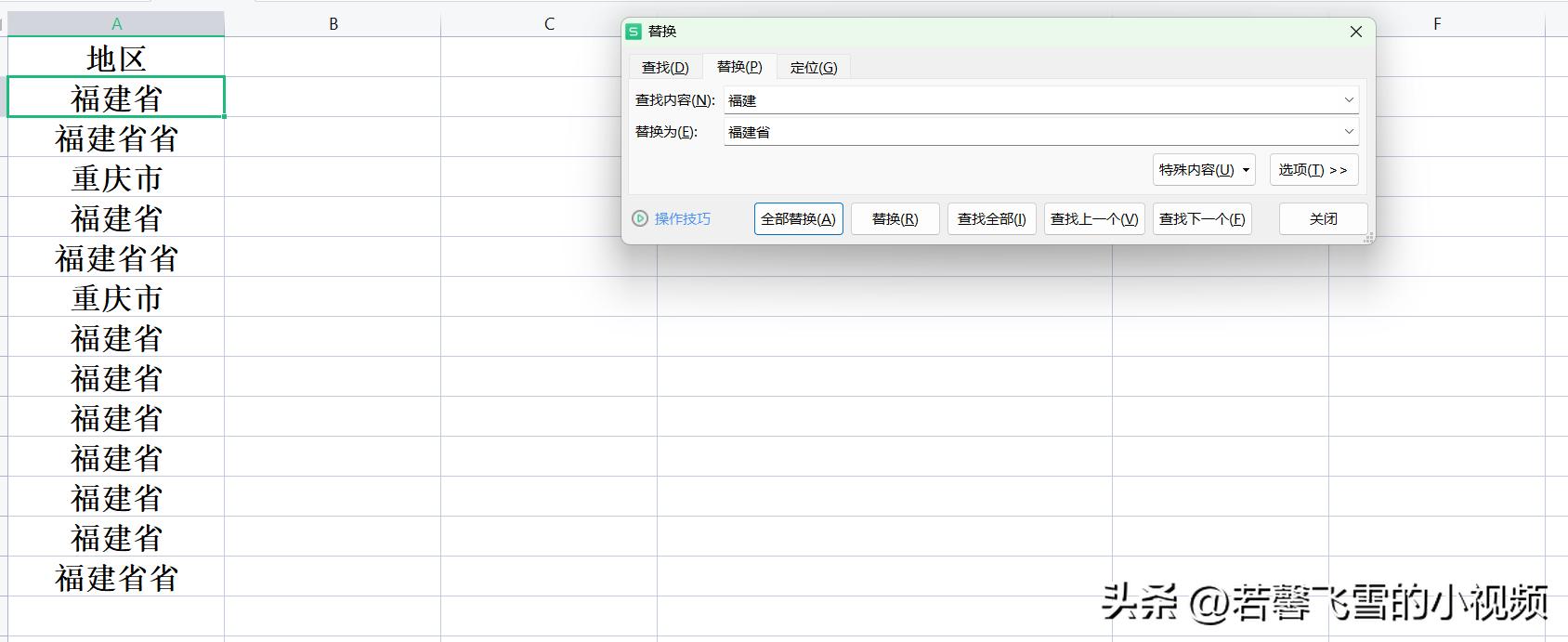Expand the 查找内容 history dropdown
The width and height of the screenshot is (1568, 642).
(1349, 99)
